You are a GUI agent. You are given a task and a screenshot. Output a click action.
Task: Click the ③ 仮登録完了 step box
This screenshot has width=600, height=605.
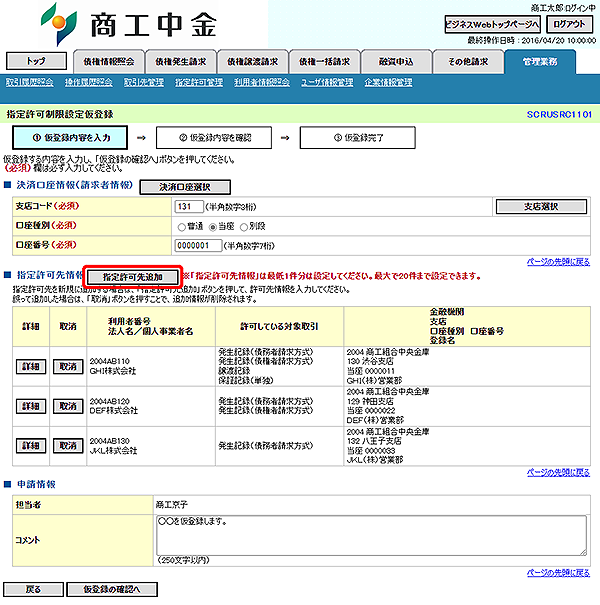click(x=358, y=138)
